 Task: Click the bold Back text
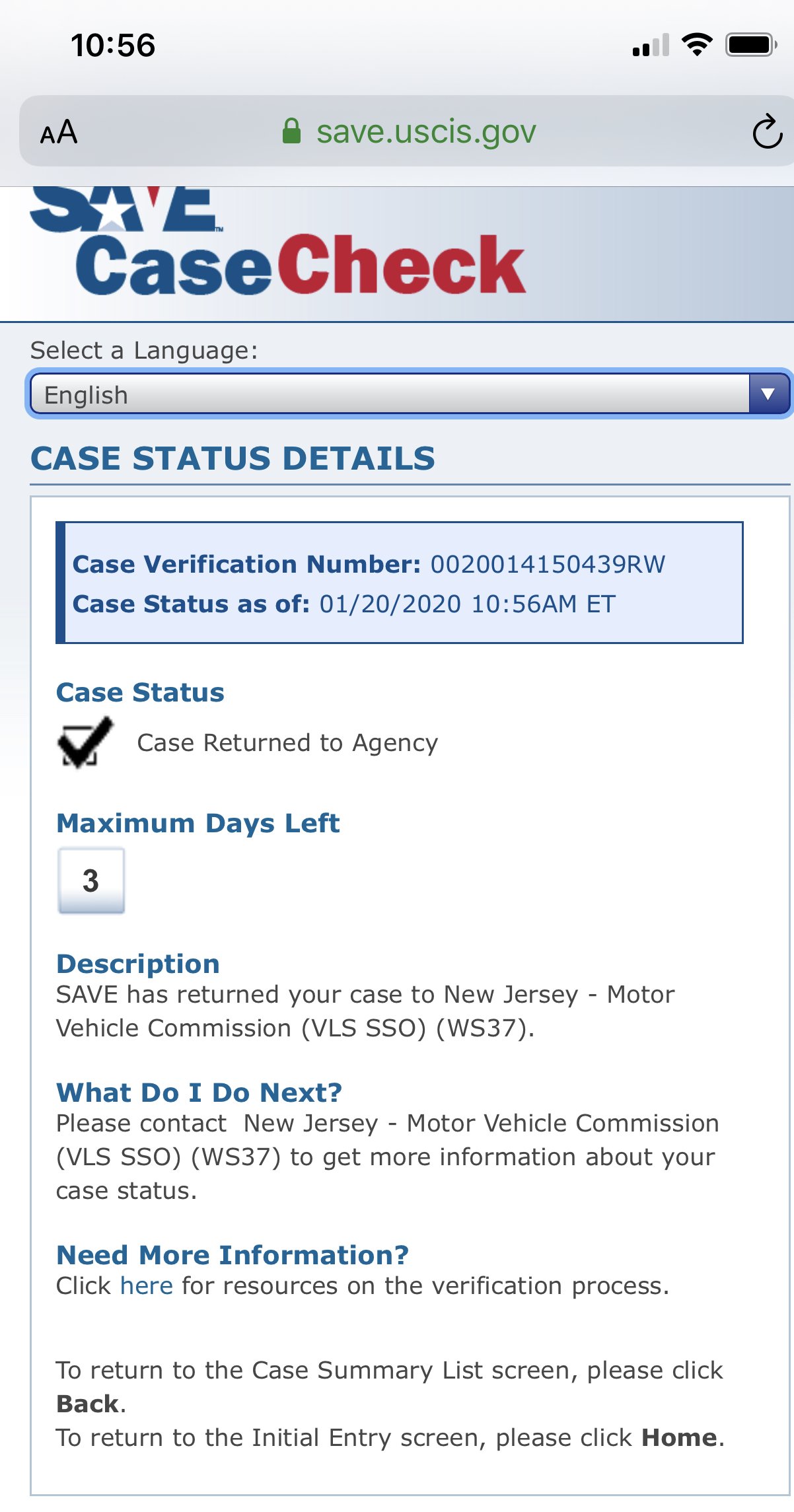click(87, 1404)
